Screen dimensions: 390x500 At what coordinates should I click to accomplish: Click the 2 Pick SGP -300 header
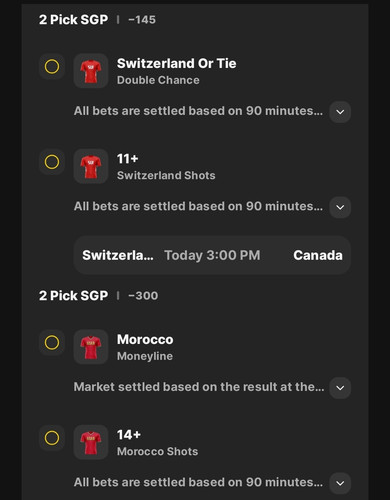pos(99,296)
